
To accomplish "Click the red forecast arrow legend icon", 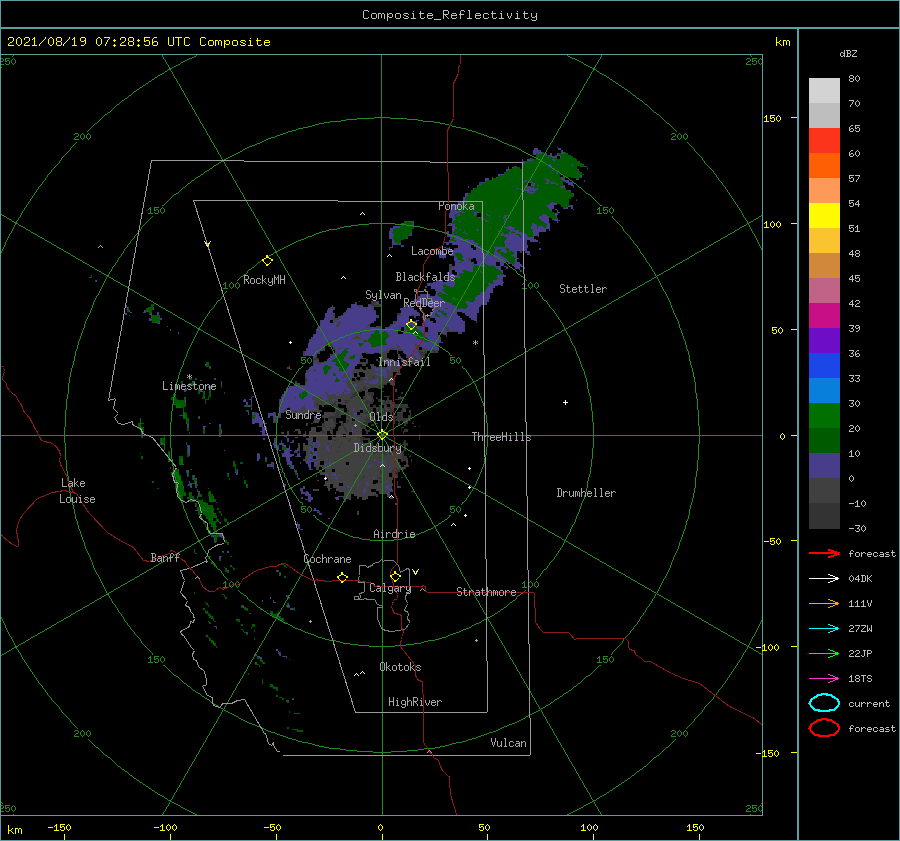I will coord(824,553).
